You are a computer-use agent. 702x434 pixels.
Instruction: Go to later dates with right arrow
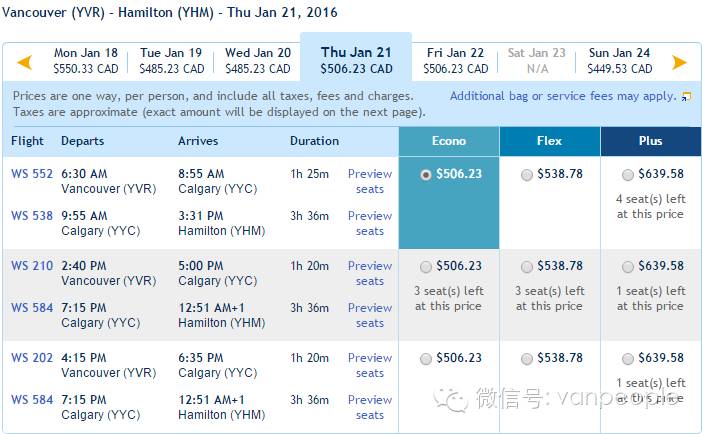679,62
